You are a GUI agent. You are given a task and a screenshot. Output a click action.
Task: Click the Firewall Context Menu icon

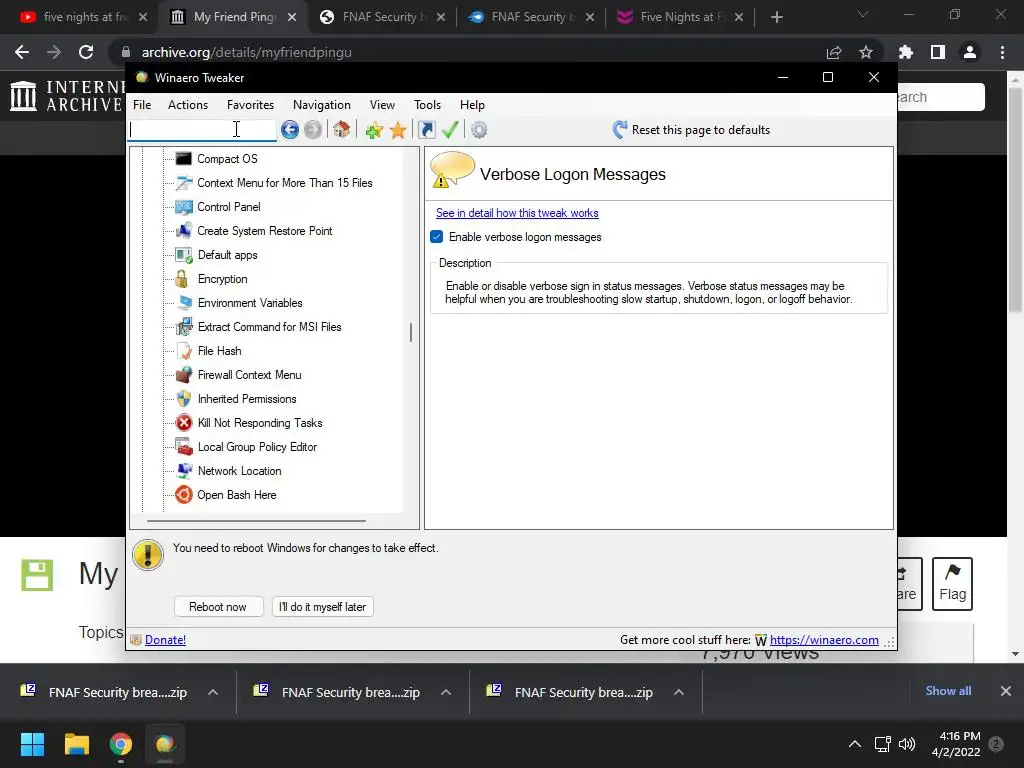[184, 375]
